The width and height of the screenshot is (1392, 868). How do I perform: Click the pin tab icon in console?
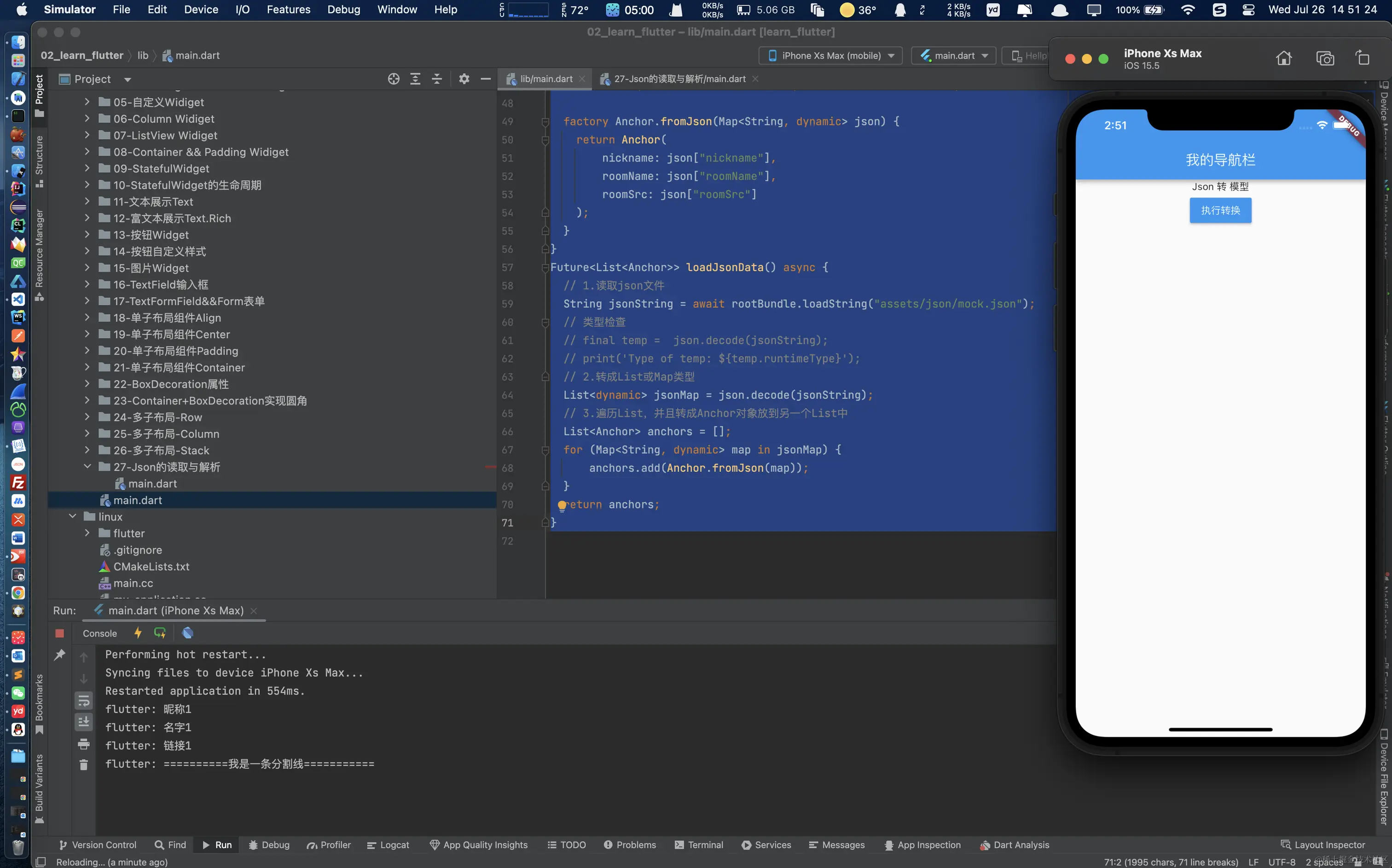[60, 654]
